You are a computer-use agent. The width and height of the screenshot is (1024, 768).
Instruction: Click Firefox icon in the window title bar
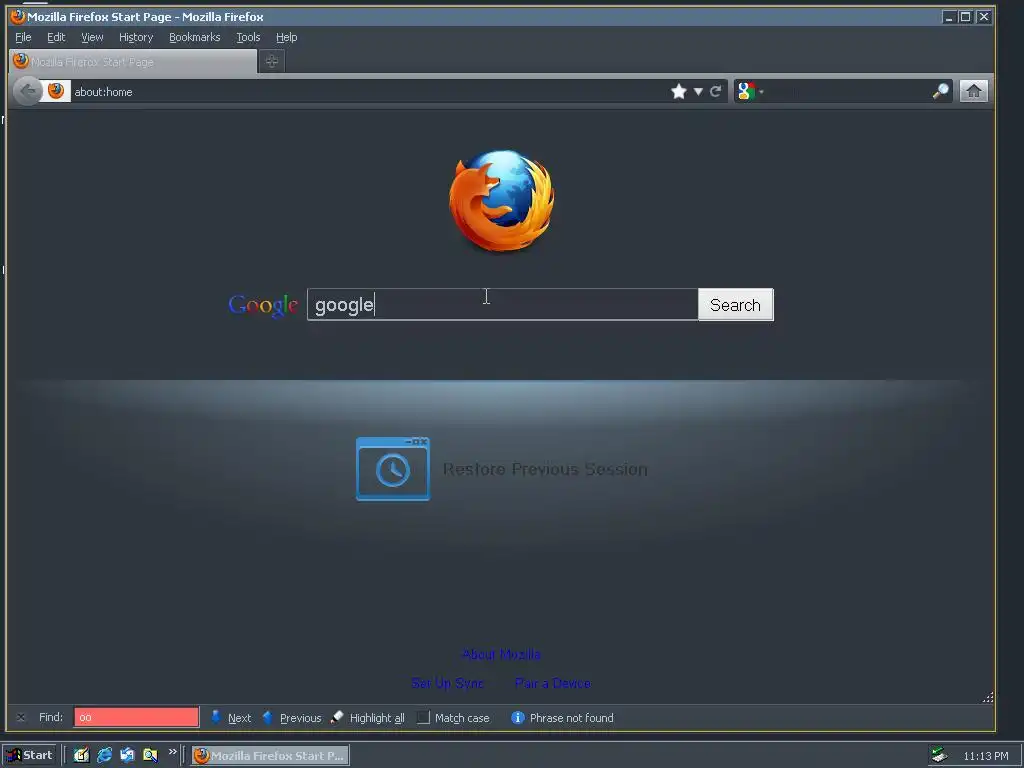tap(17, 16)
